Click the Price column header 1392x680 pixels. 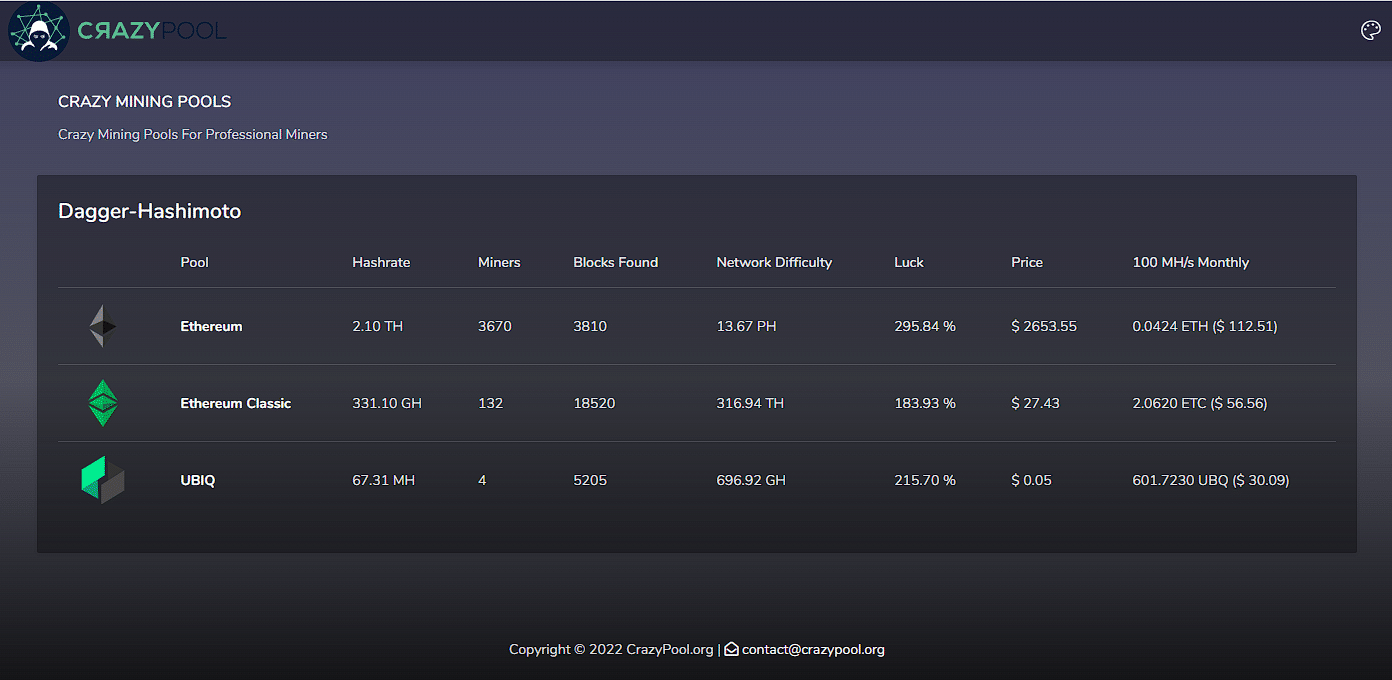point(1027,262)
